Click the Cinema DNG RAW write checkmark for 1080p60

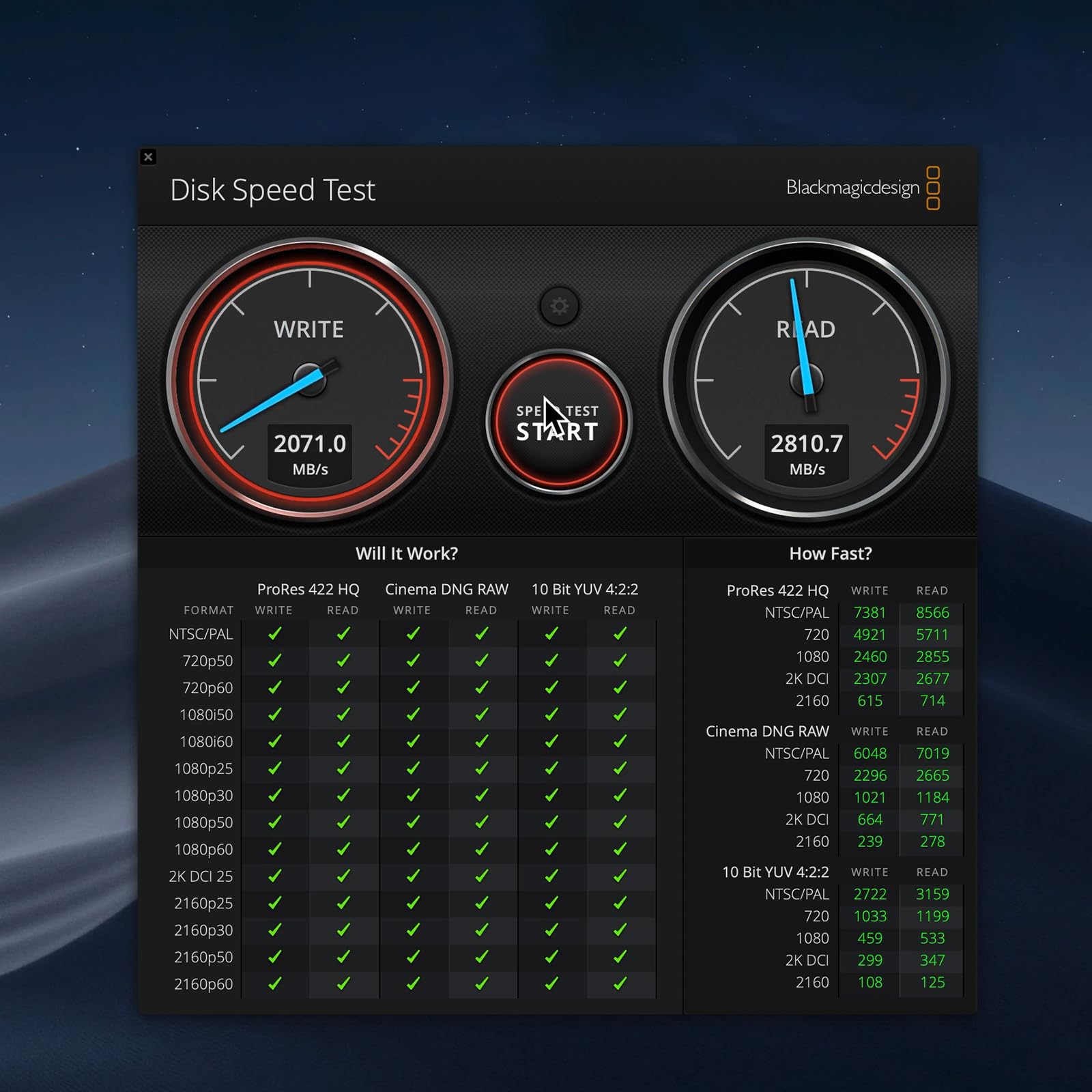tap(412, 849)
